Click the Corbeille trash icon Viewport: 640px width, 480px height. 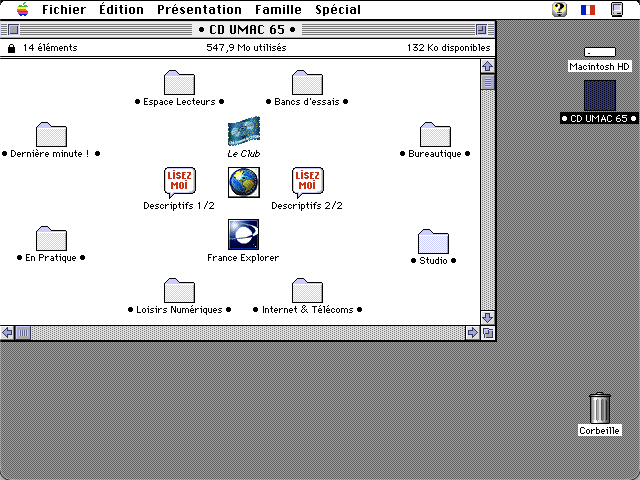[600, 408]
